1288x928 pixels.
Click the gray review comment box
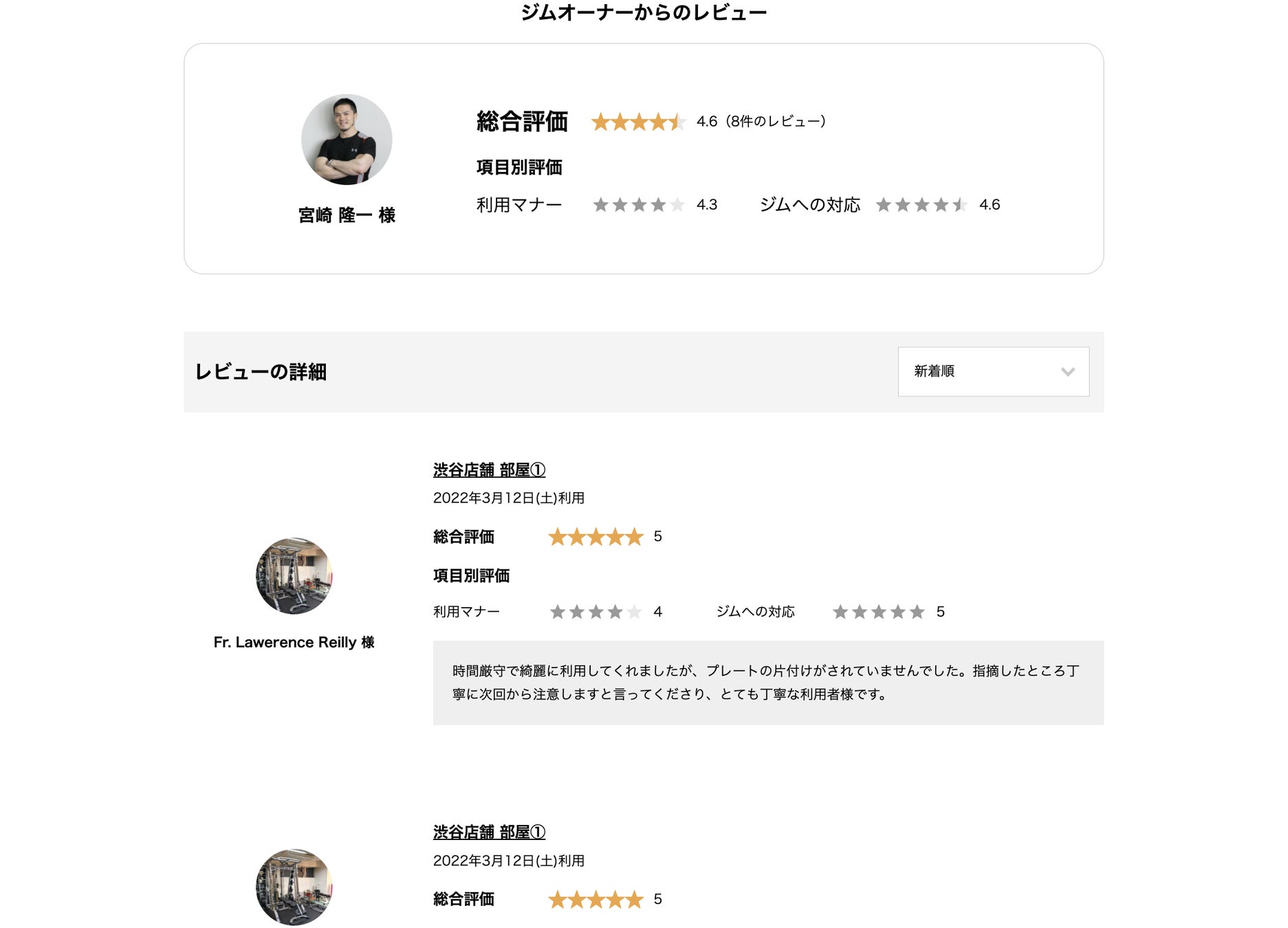768,683
